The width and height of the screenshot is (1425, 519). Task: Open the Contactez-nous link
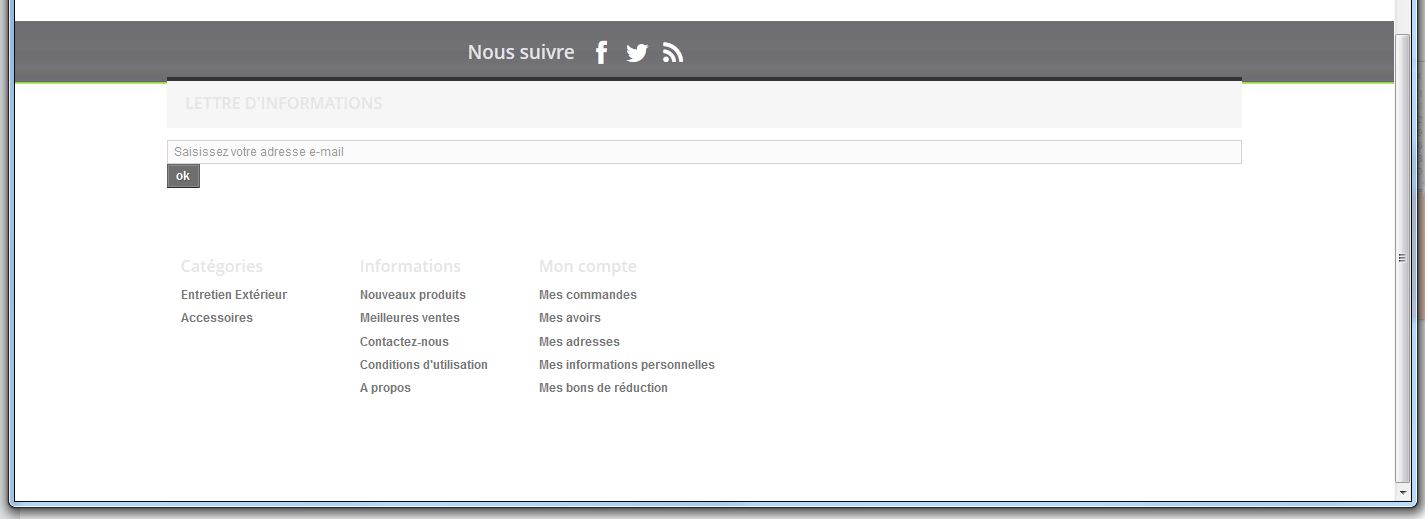pos(404,342)
